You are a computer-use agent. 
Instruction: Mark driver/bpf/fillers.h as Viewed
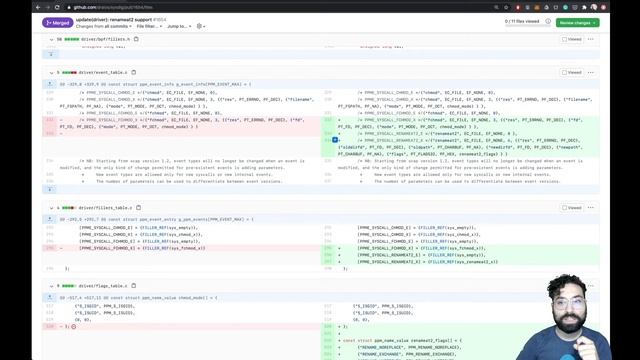pos(571,39)
